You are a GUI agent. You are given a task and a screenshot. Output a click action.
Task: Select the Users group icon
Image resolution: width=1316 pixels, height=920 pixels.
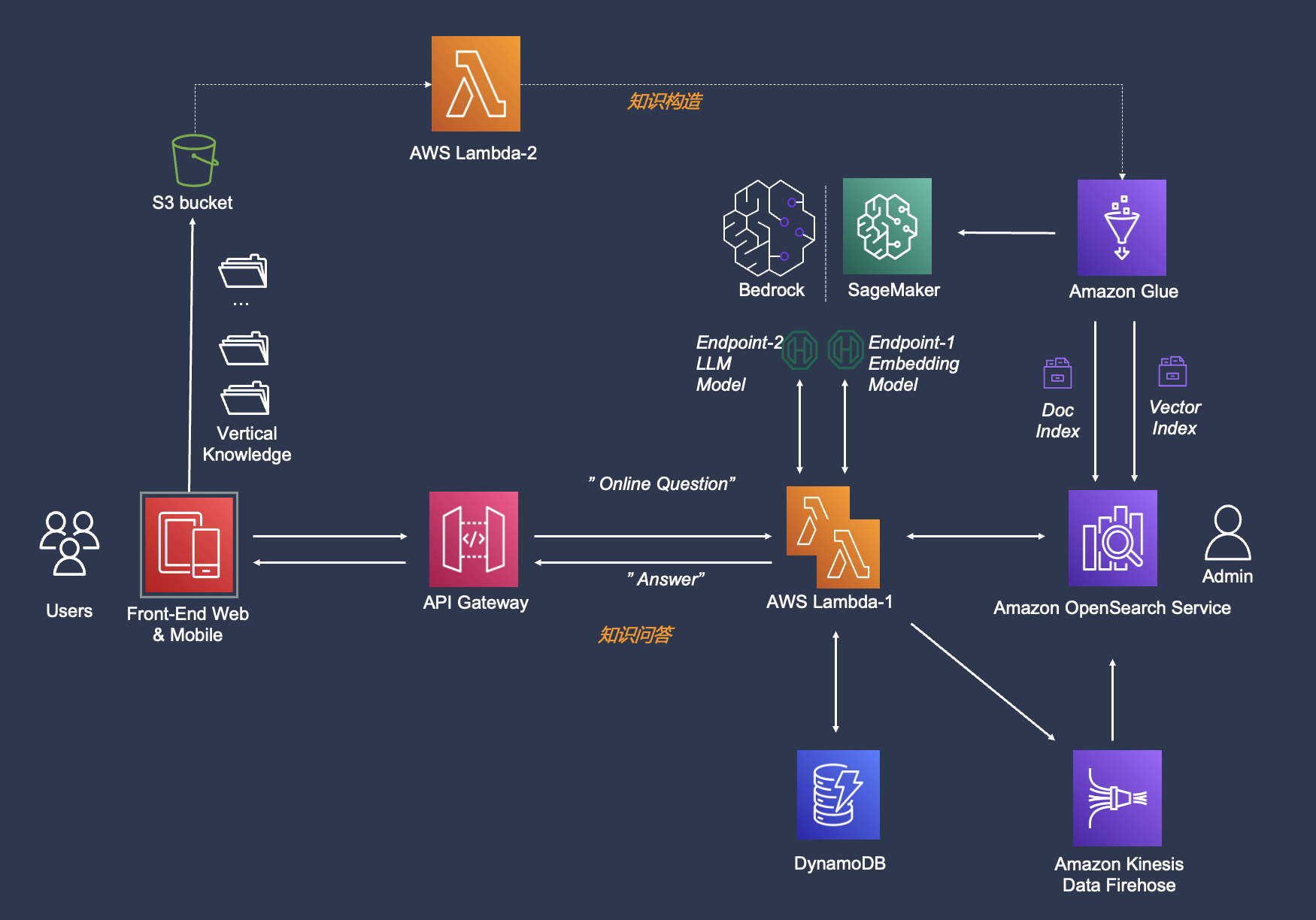(69, 543)
